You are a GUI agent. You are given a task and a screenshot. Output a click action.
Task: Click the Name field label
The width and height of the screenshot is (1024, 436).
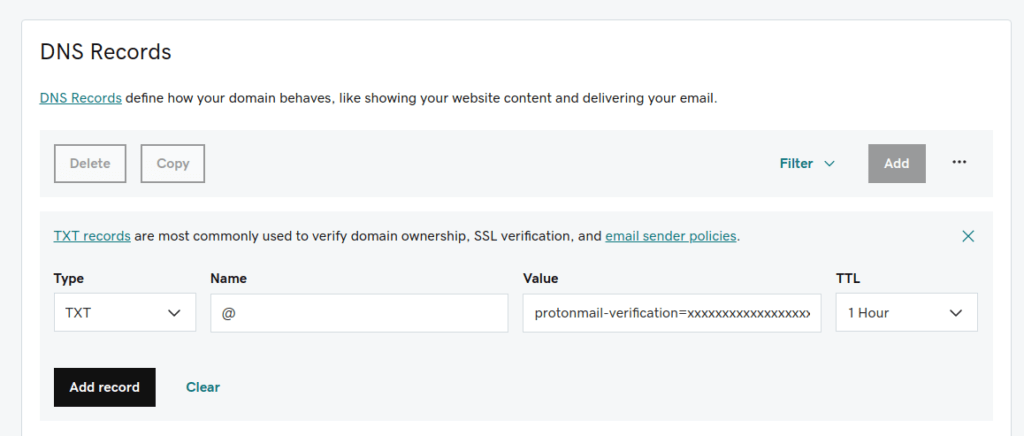pyautogui.click(x=229, y=278)
